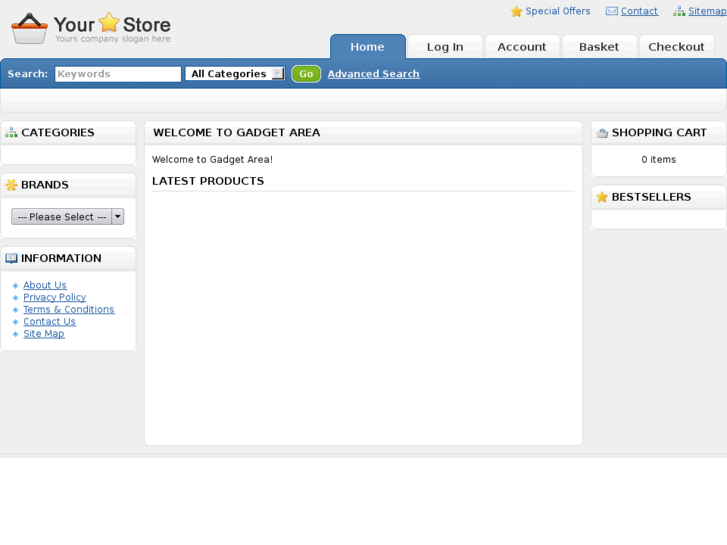Image resolution: width=727 pixels, height=545 pixels.
Task: Click the Bestsellers star icon
Action: tap(602, 197)
